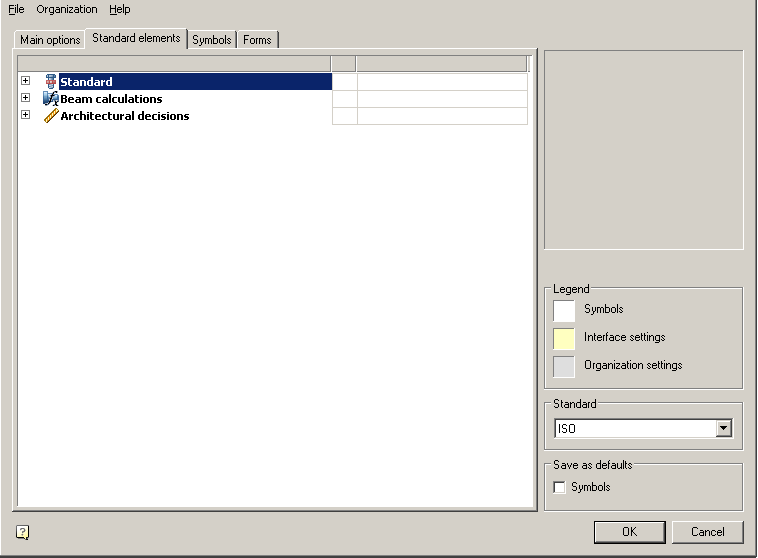
Task: Switch to the Forms tab
Action: [x=257, y=40]
